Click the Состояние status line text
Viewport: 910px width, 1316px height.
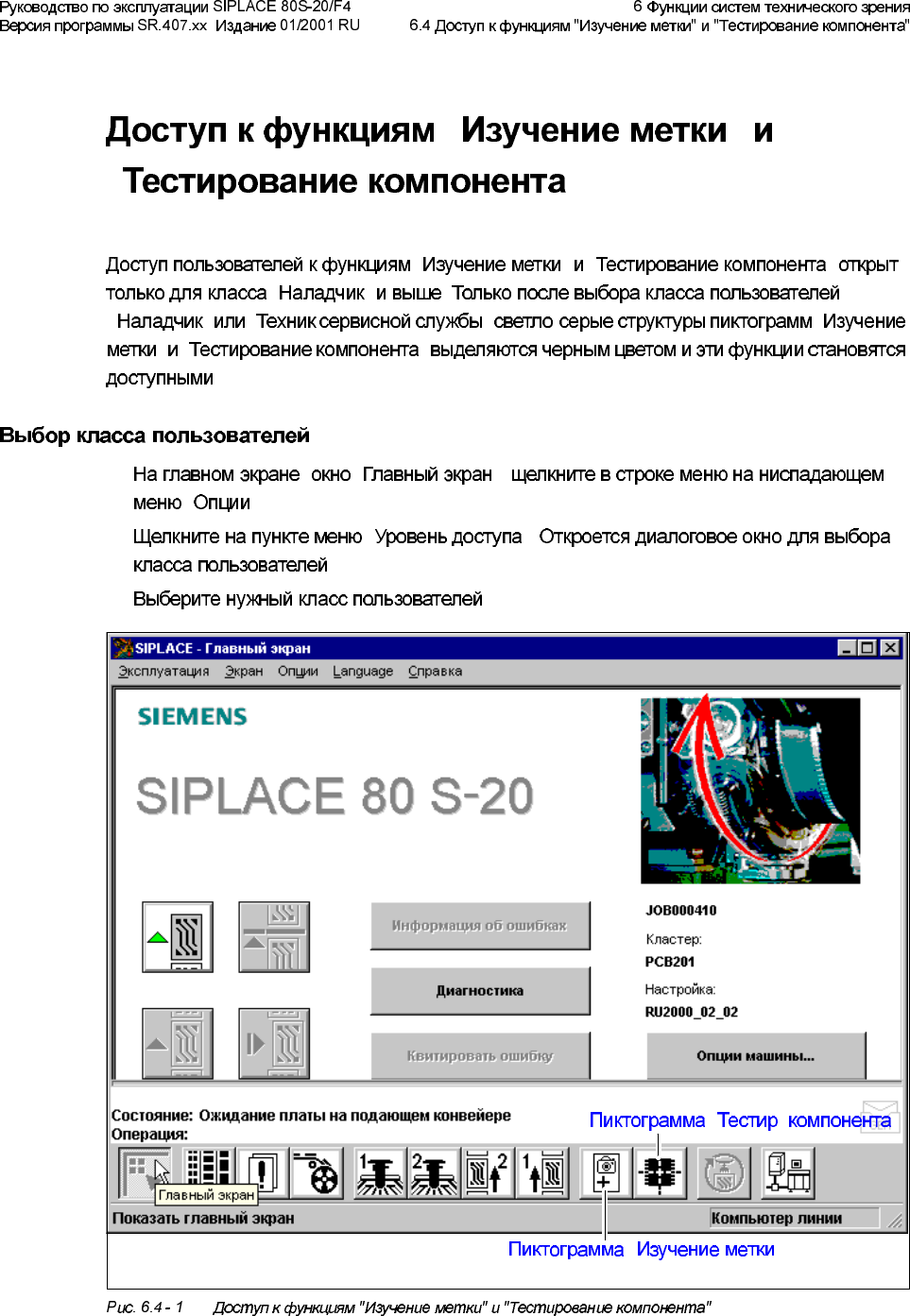[x=312, y=1116]
